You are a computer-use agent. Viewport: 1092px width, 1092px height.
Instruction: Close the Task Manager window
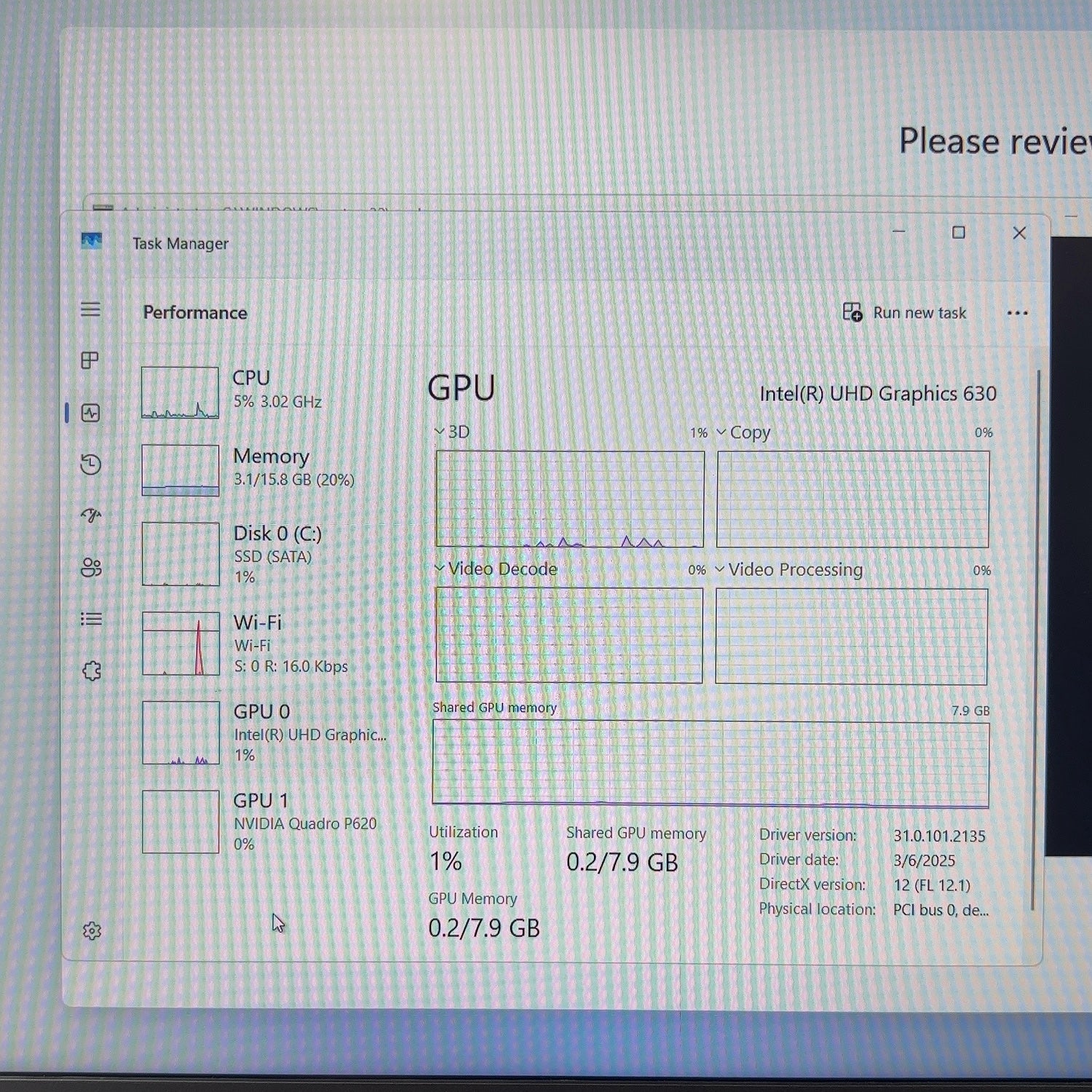1019,233
